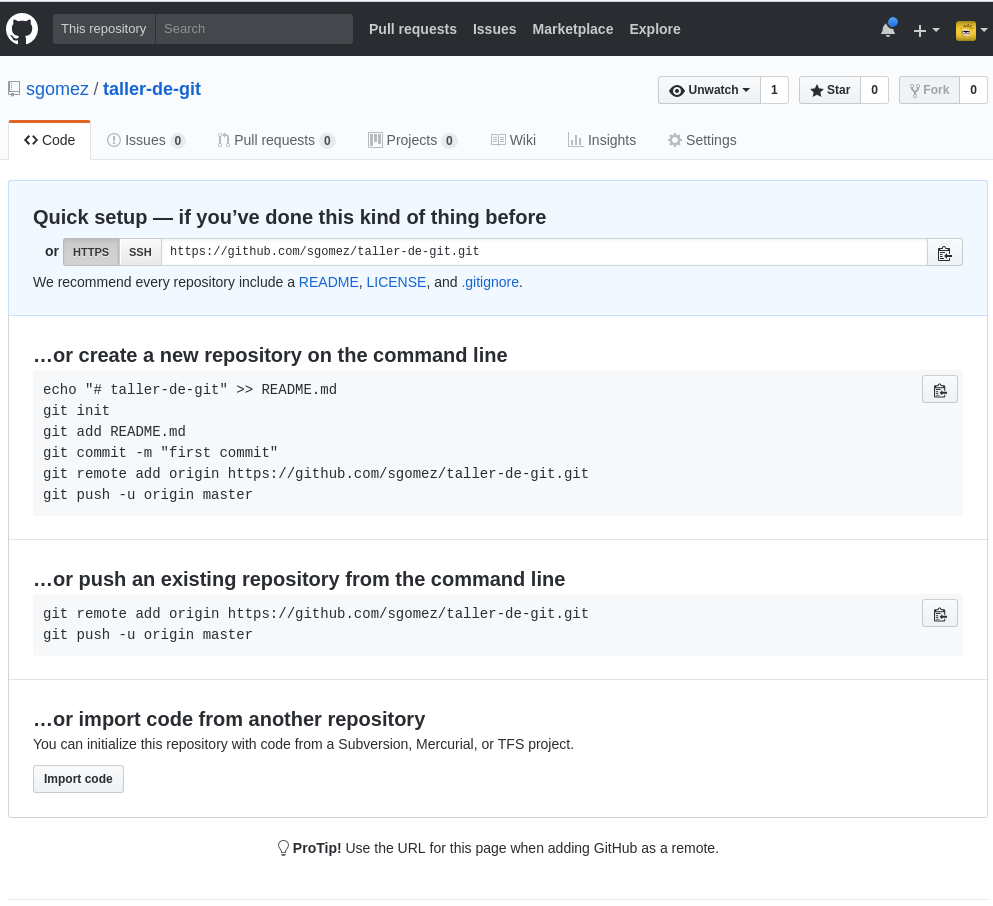Copy the new repository commands to clipboard

939,390
